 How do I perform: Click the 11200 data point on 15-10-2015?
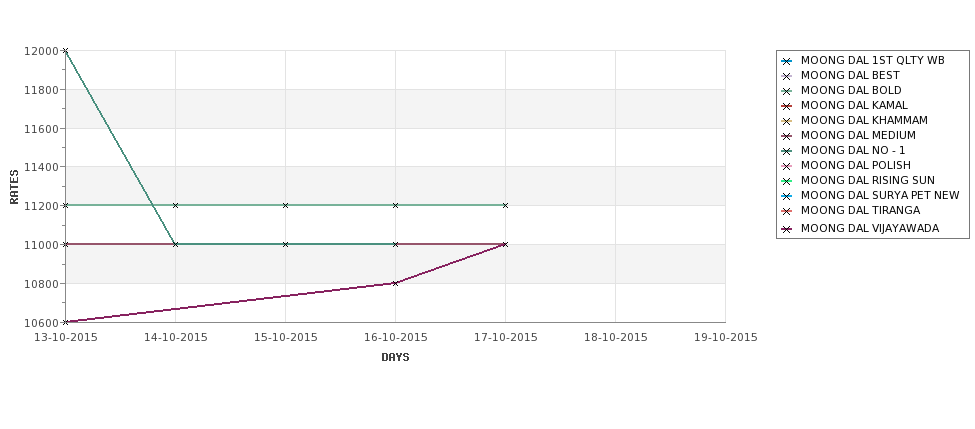(x=285, y=205)
